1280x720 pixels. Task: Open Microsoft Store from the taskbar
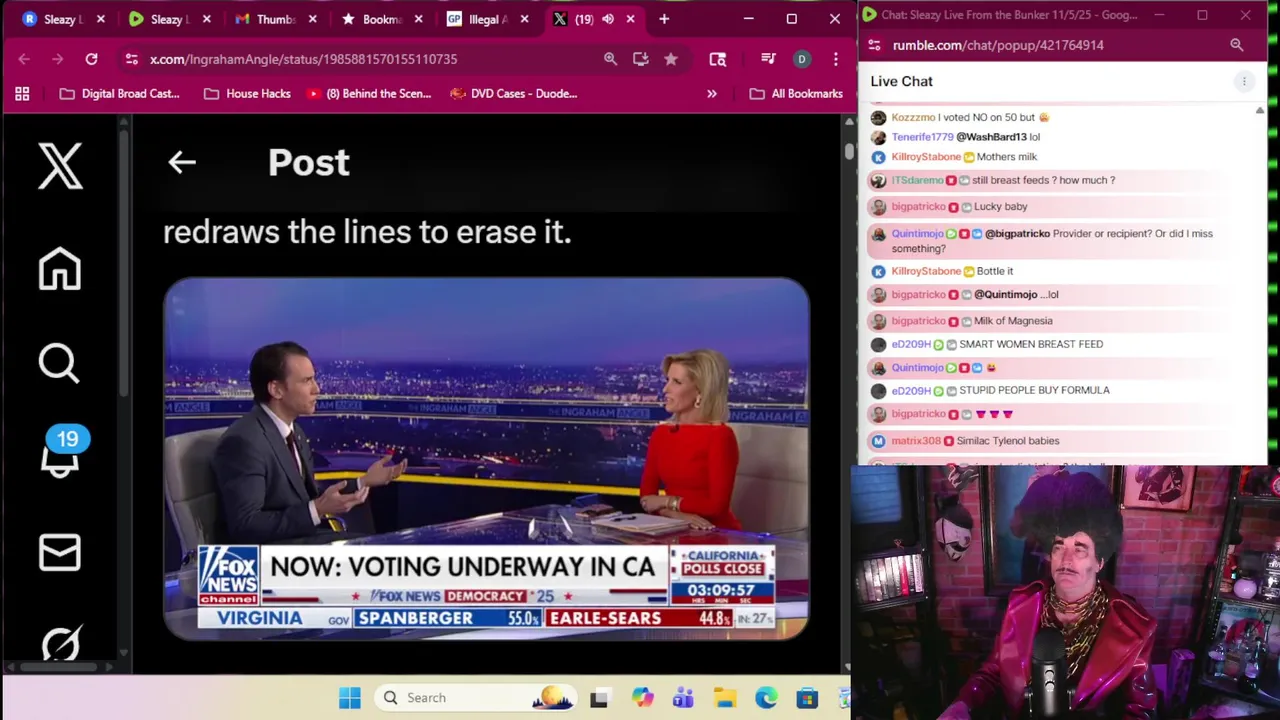point(807,698)
